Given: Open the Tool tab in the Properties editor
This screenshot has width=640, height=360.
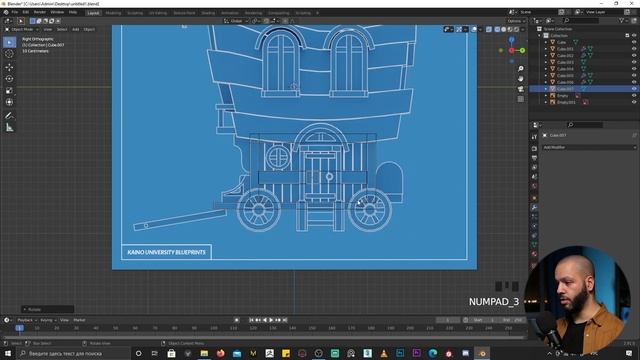Looking at the screenshot, I should 534,137.
